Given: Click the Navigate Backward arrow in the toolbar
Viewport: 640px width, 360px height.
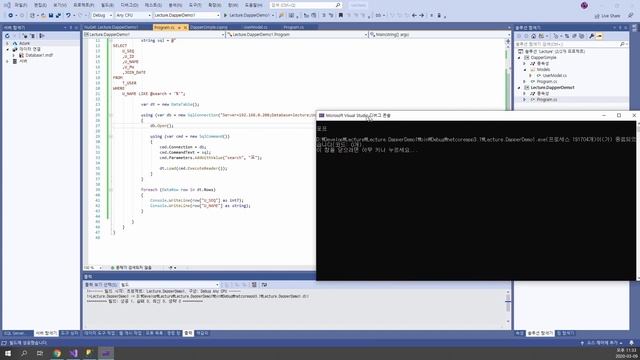Looking at the screenshot, I should tap(414, 16).
